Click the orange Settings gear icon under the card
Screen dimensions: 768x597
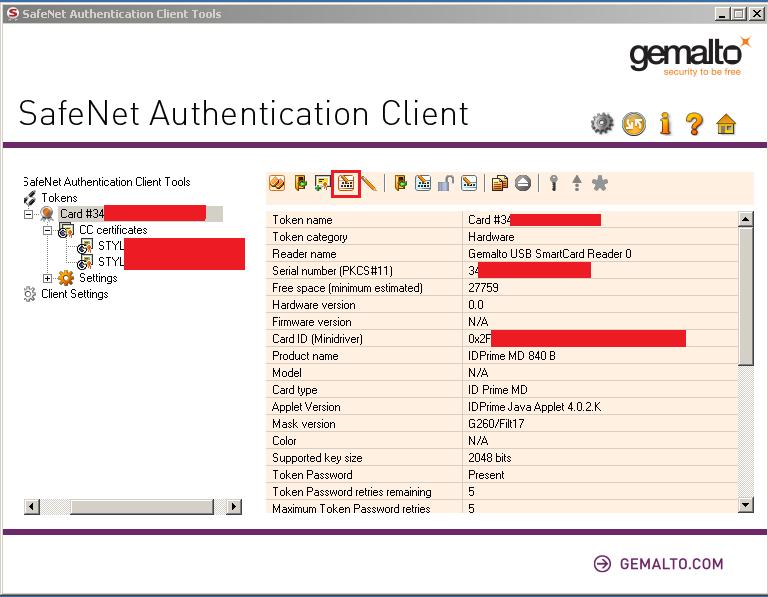(x=66, y=278)
